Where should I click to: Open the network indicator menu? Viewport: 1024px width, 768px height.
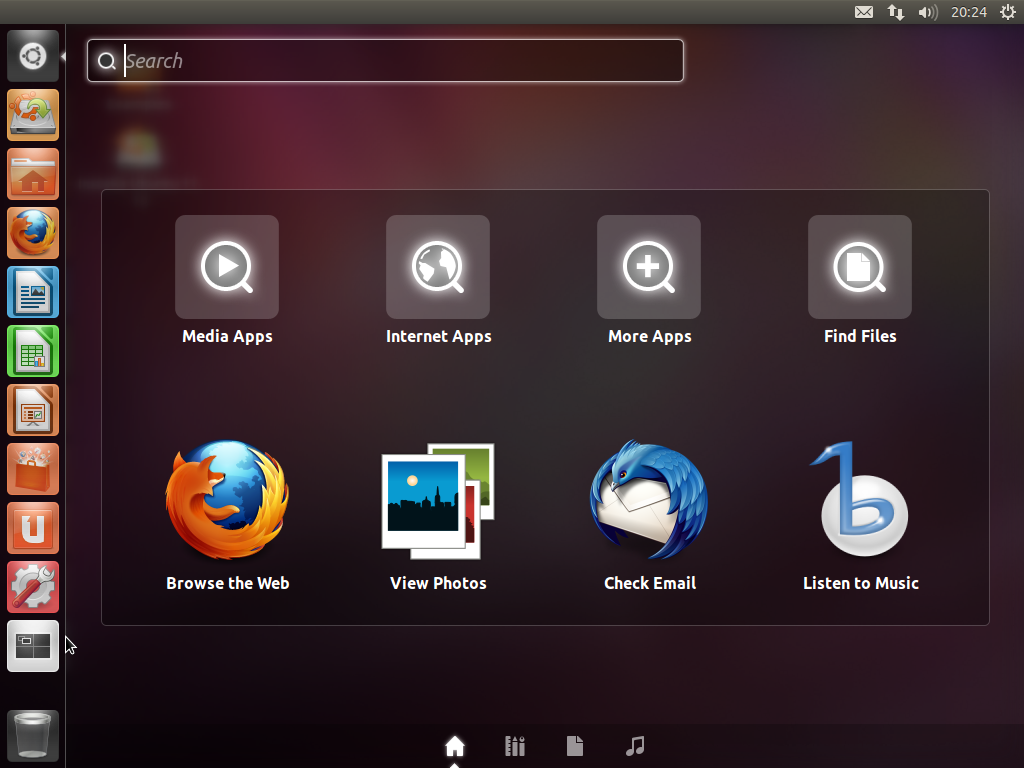pos(895,12)
